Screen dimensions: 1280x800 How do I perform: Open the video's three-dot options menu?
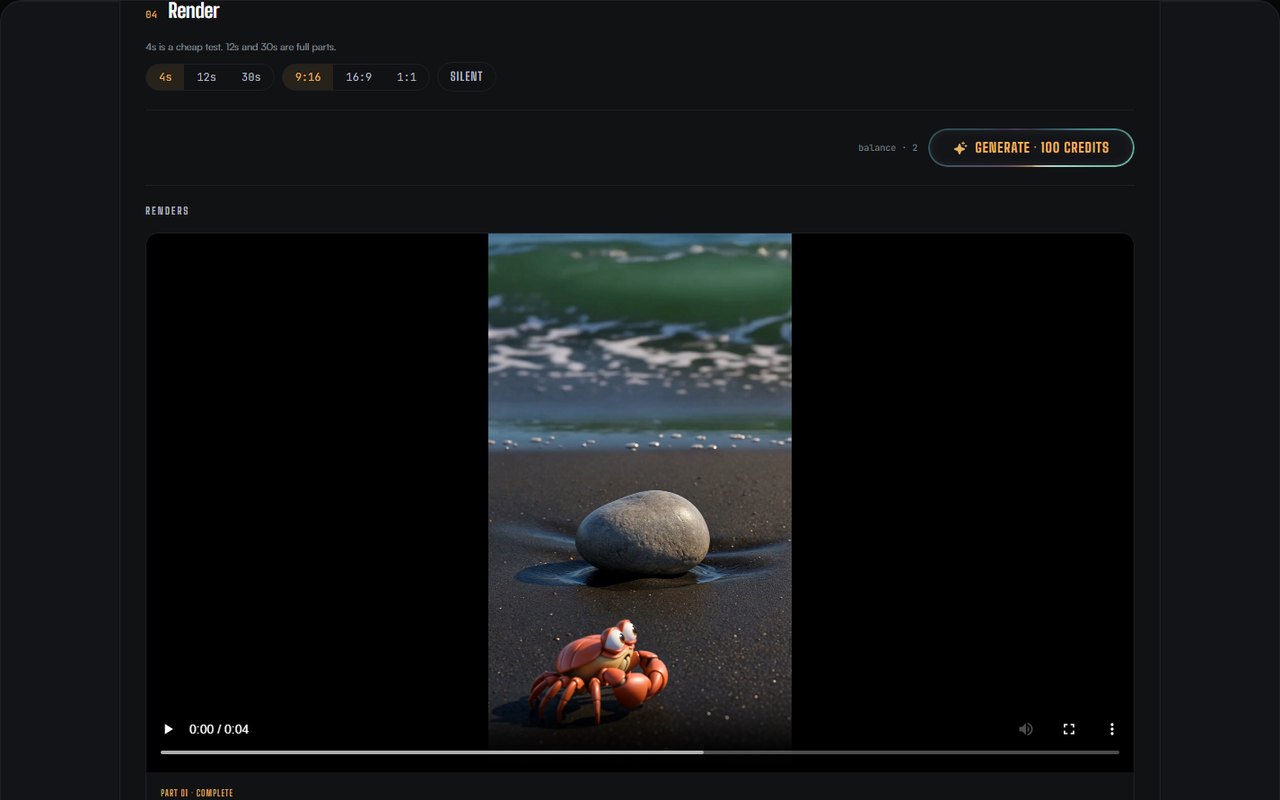(x=1112, y=729)
